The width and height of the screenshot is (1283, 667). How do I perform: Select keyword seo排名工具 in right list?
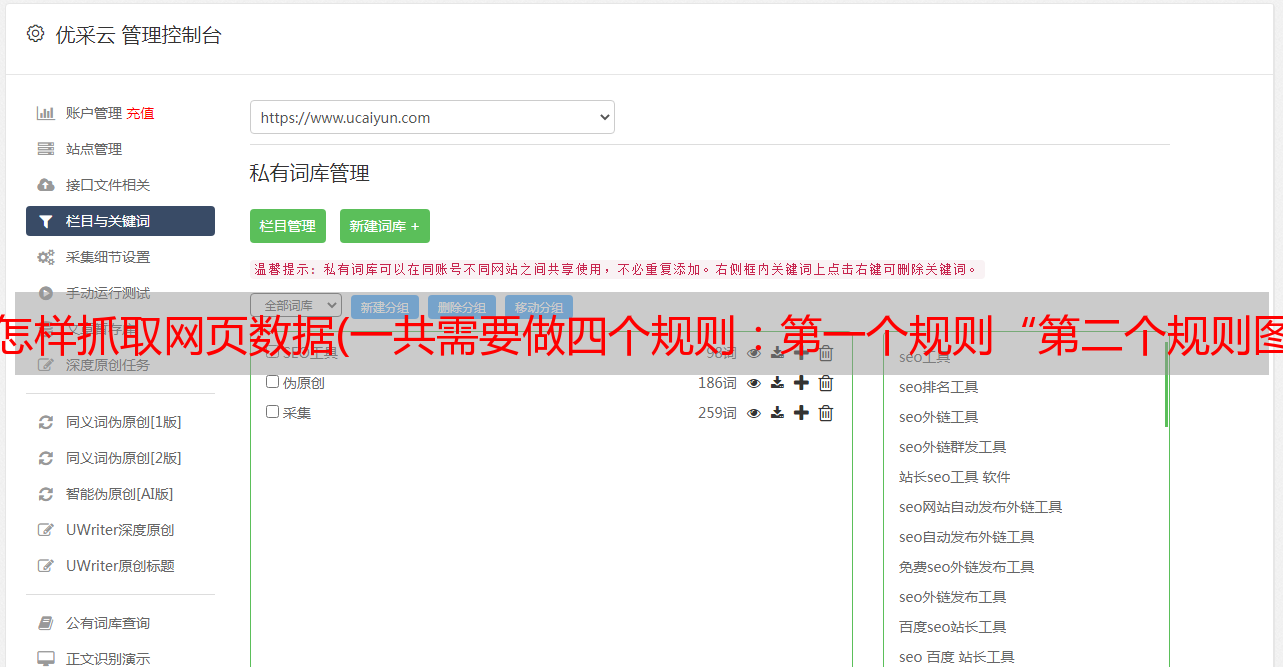click(x=939, y=387)
